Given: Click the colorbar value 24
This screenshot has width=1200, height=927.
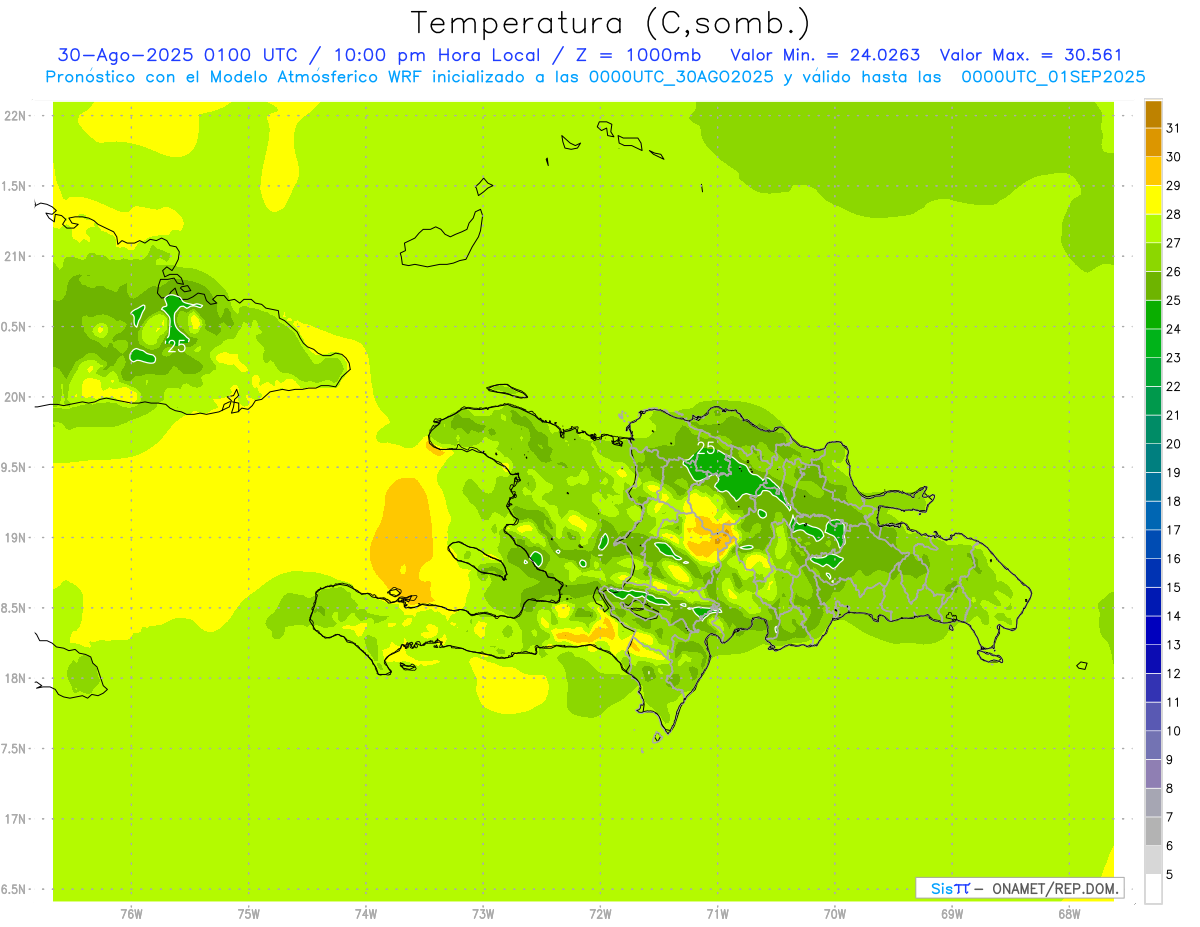Looking at the screenshot, I should pos(1174,329).
